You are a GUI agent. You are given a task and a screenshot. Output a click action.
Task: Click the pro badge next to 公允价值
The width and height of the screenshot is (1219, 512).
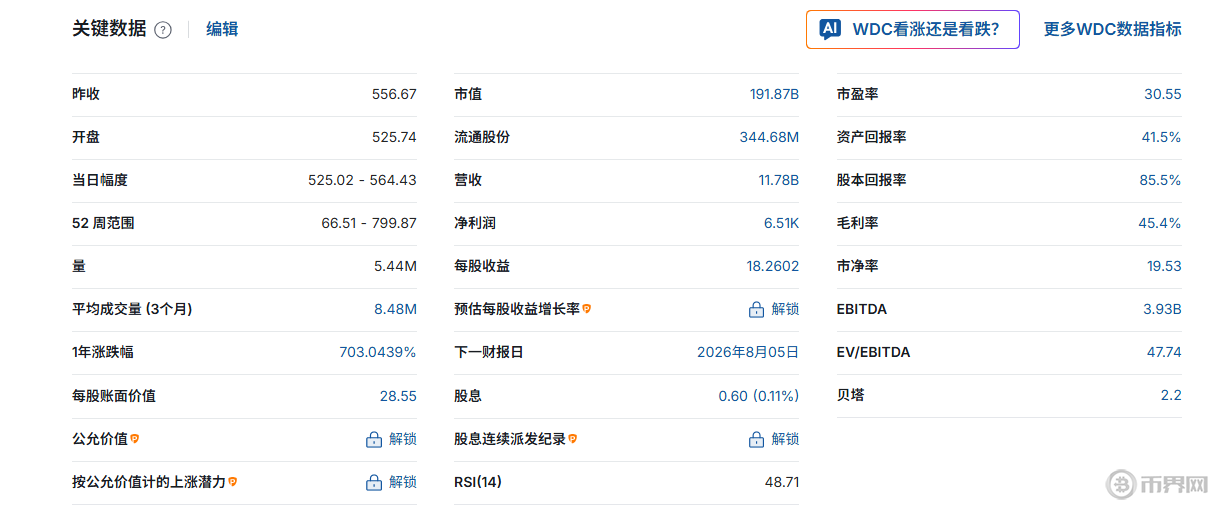(x=135, y=438)
